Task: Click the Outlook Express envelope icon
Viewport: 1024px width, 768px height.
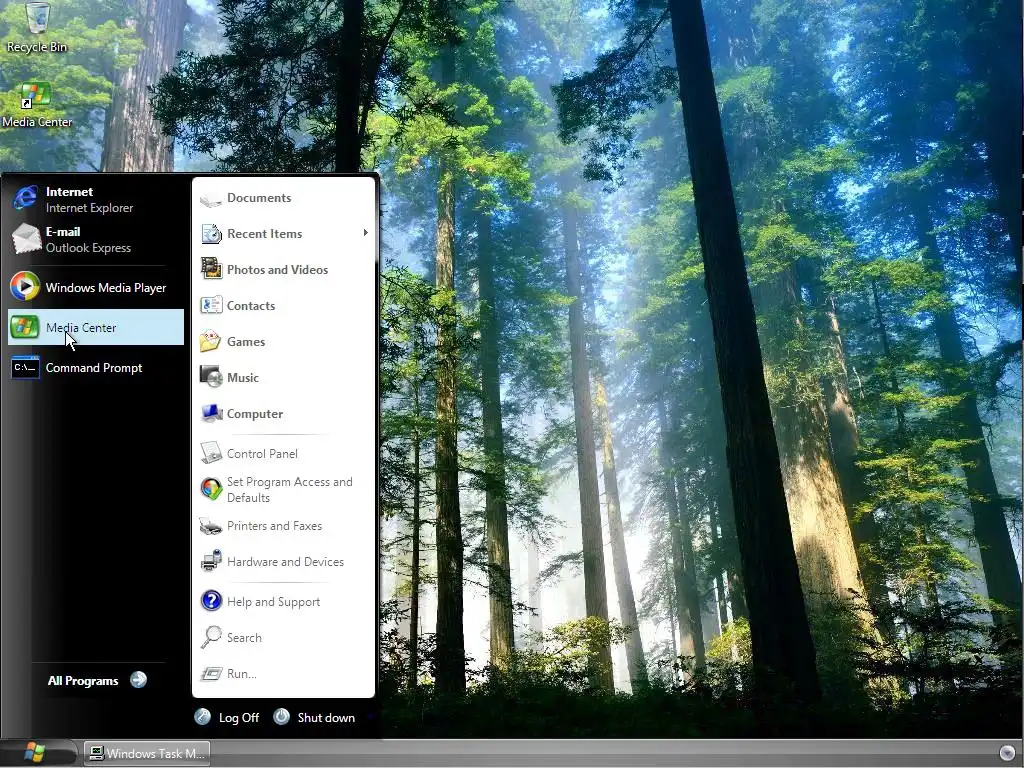Action: [26, 238]
